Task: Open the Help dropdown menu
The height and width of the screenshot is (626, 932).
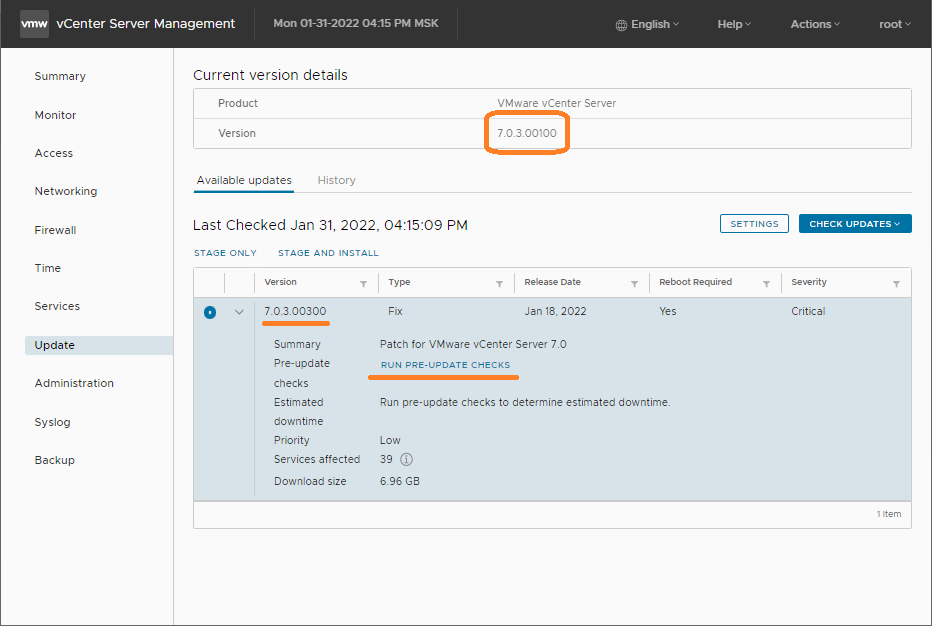Action: click(x=734, y=24)
